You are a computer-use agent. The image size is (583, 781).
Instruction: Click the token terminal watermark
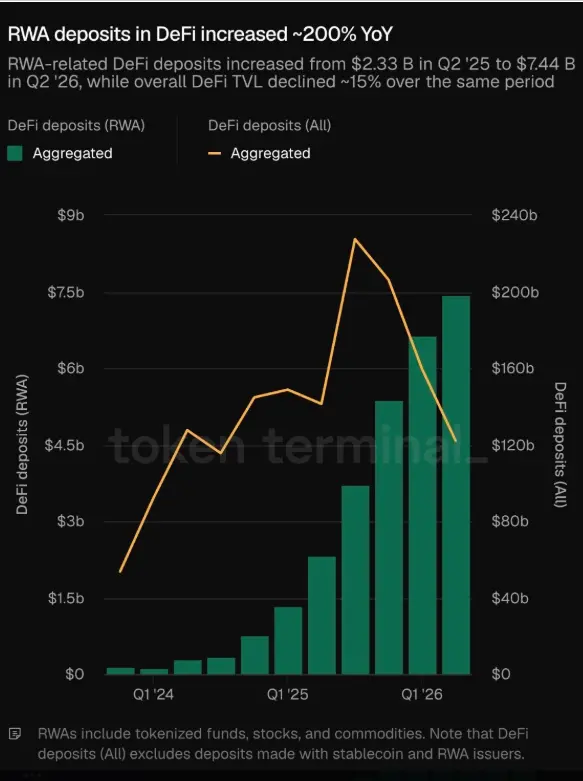pyautogui.click(x=297, y=445)
